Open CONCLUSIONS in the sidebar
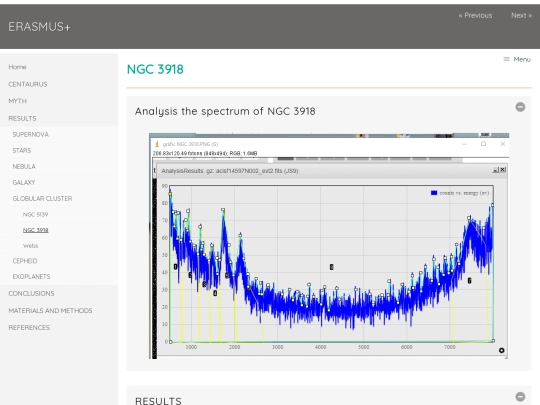This screenshot has height=405, width=540. (31, 293)
